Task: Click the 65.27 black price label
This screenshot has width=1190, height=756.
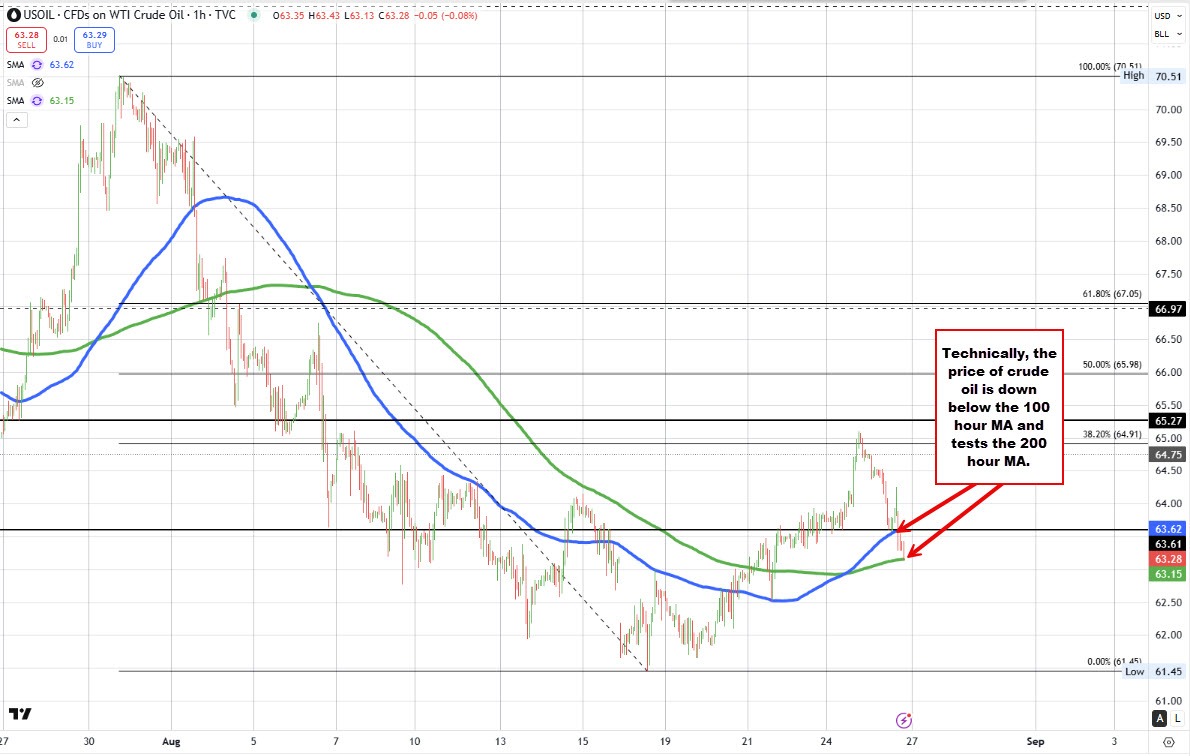Action: click(1169, 421)
